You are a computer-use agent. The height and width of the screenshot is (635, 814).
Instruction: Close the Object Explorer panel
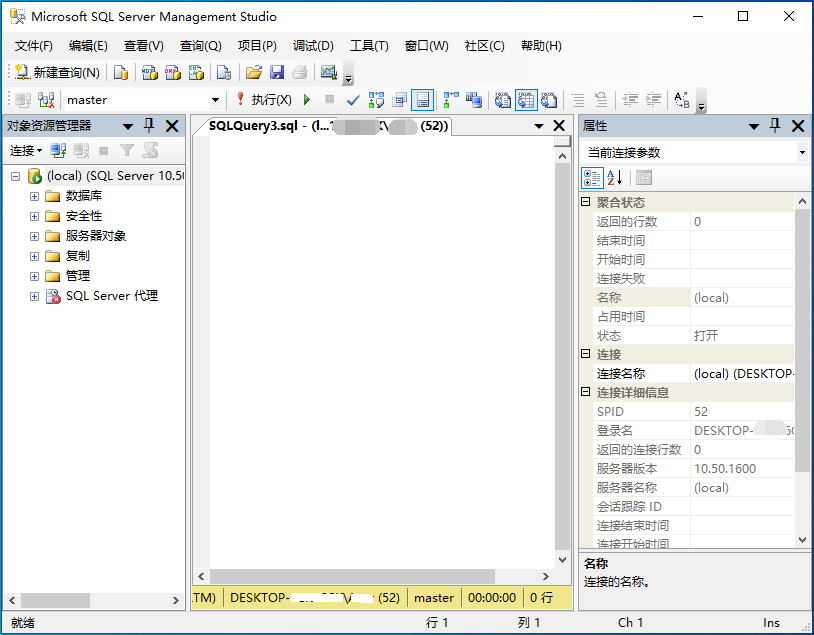172,126
